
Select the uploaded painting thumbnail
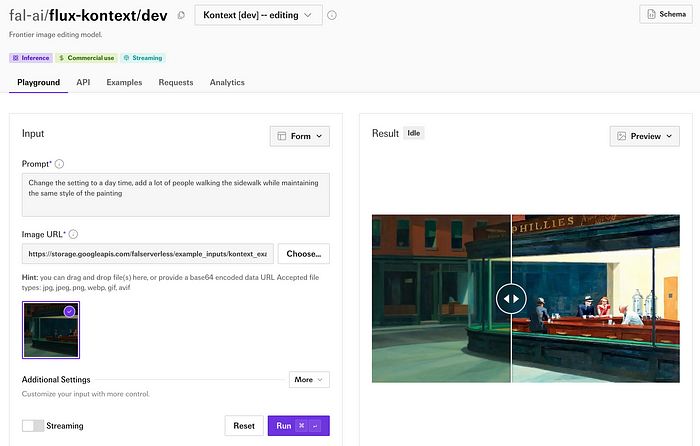coord(51,330)
